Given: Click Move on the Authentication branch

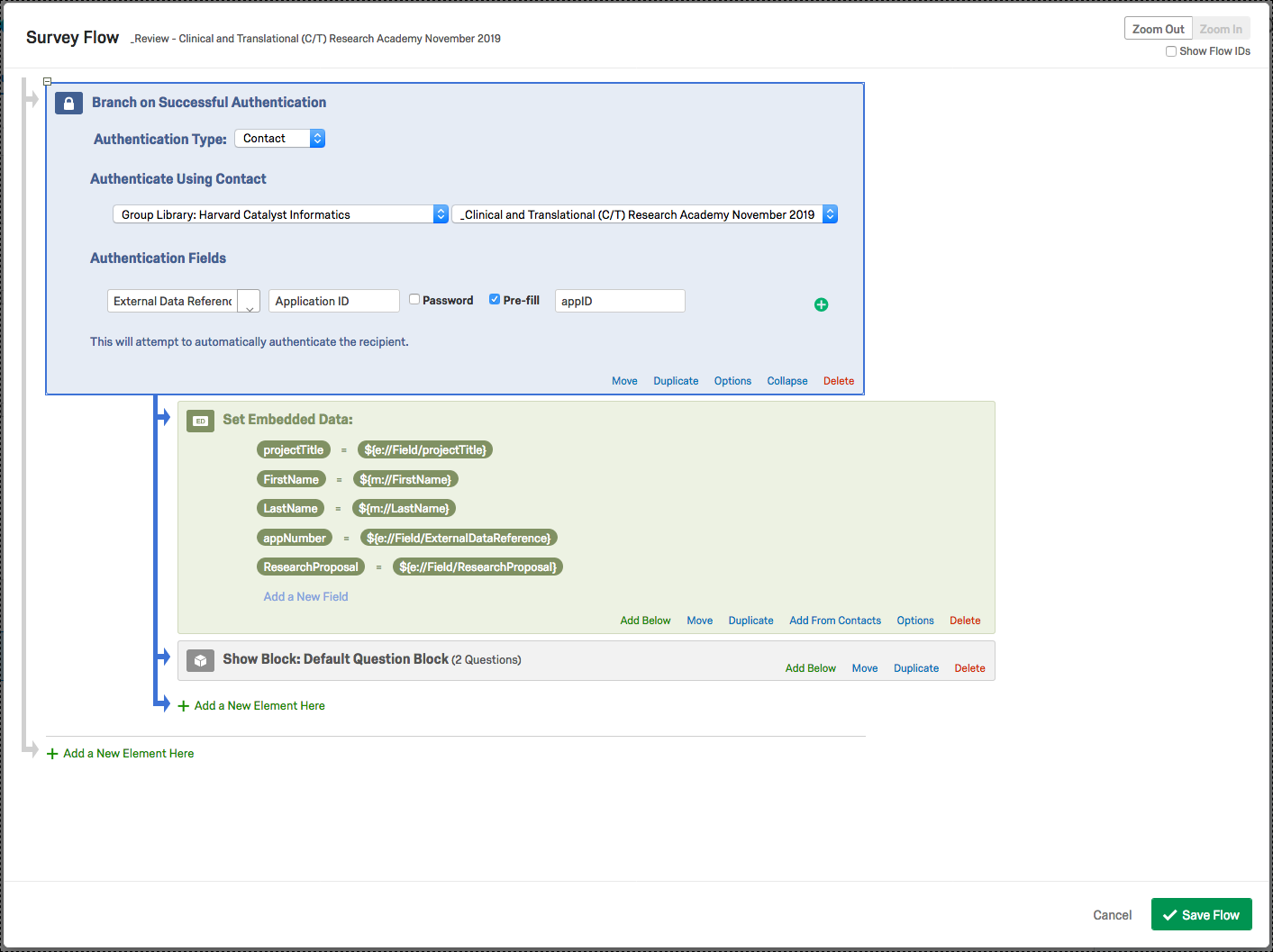Looking at the screenshot, I should pos(624,381).
